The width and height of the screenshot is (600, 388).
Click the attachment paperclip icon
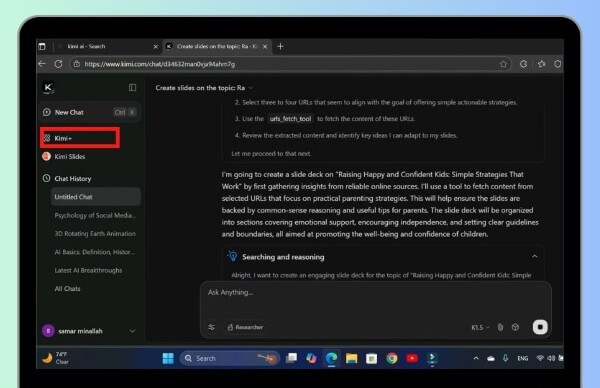pos(500,327)
